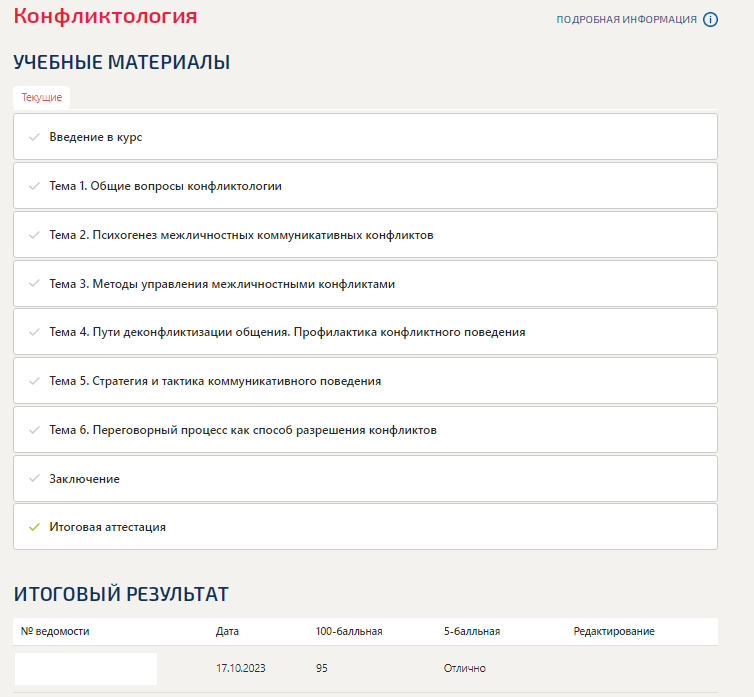Click the Учебные материалы heading
754x697 pixels.
point(122,63)
